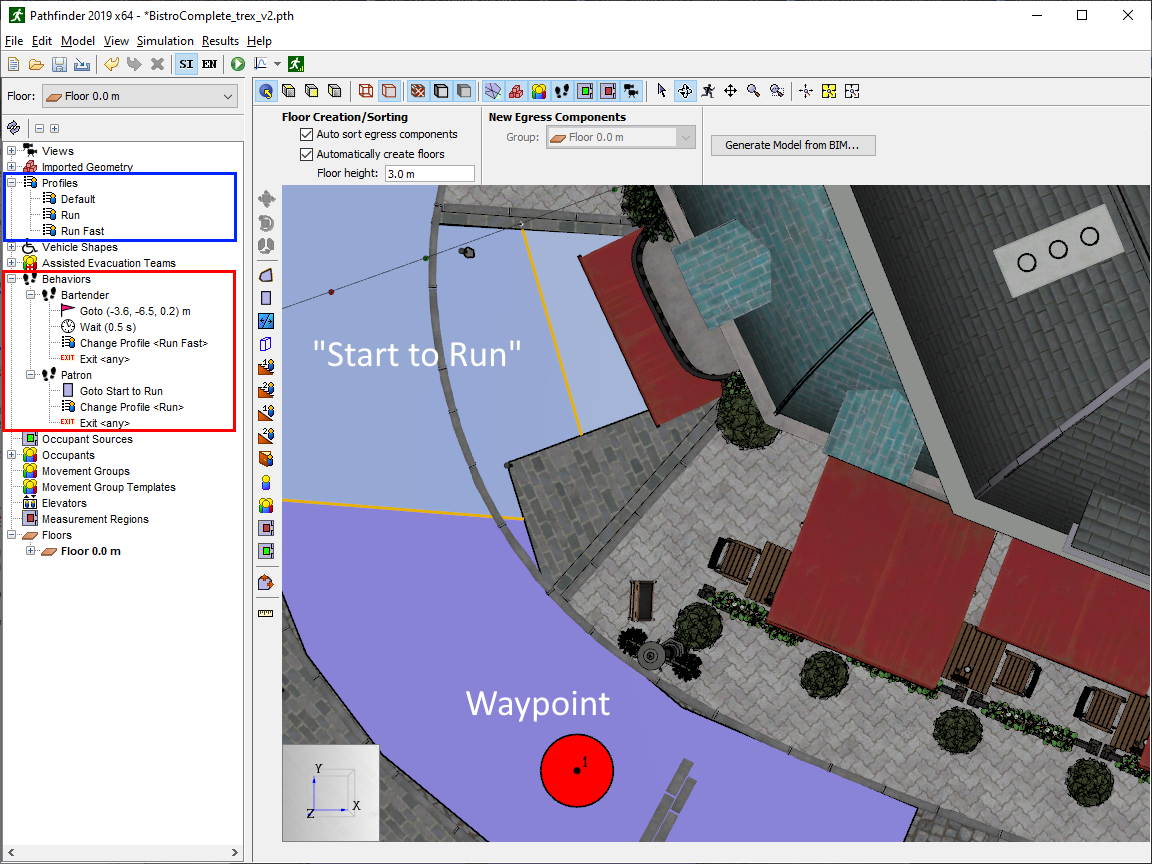This screenshot has height=864, width=1152.
Task: Click the measure ruler tool in side toolbar
Action: (266, 613)
